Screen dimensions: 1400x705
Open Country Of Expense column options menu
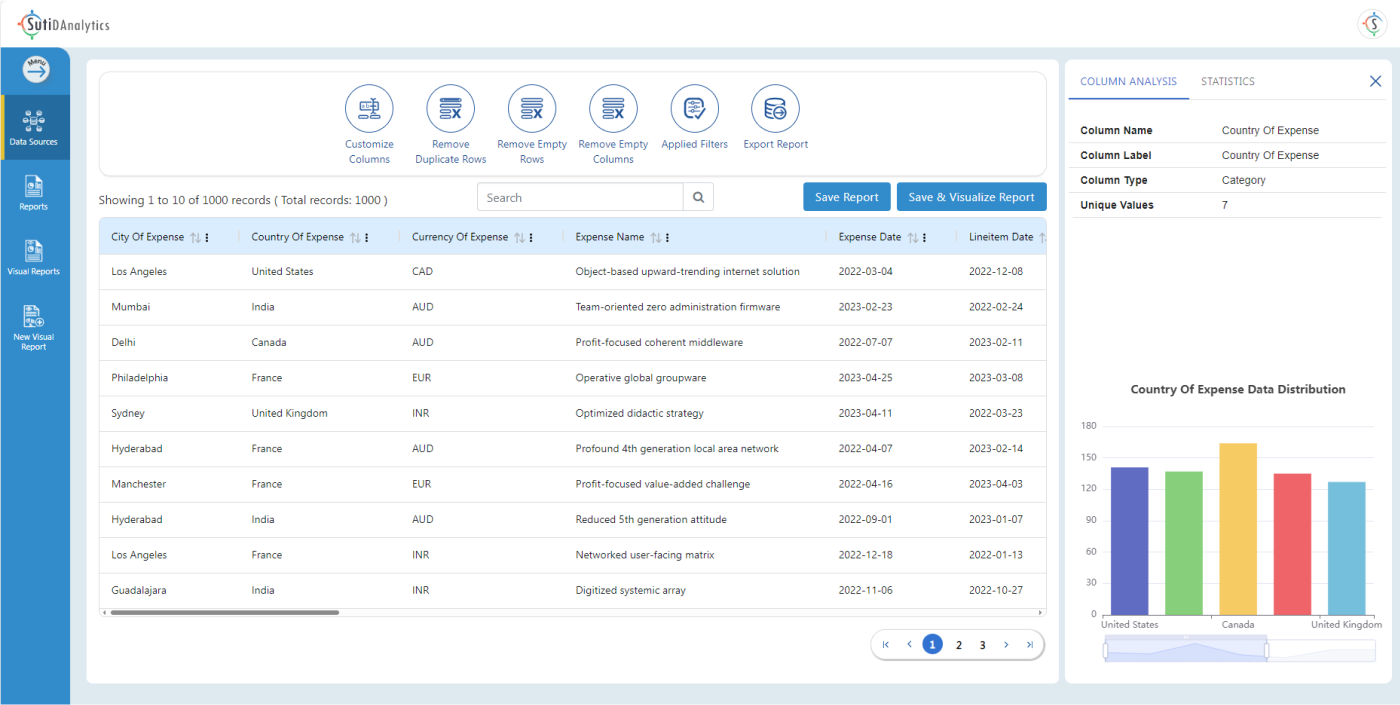(x=367, y=238)
